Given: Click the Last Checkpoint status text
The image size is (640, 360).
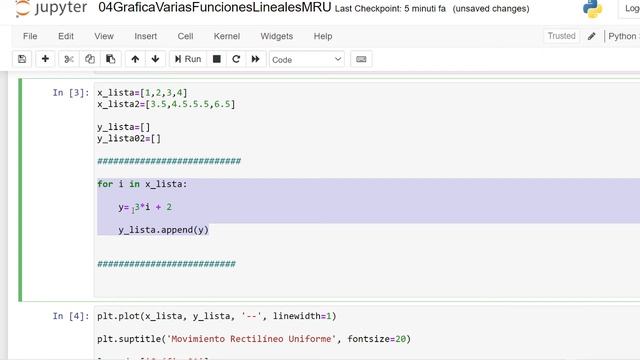Looking at the screenshot, I should pyautogui.click(x=390, y=9).
